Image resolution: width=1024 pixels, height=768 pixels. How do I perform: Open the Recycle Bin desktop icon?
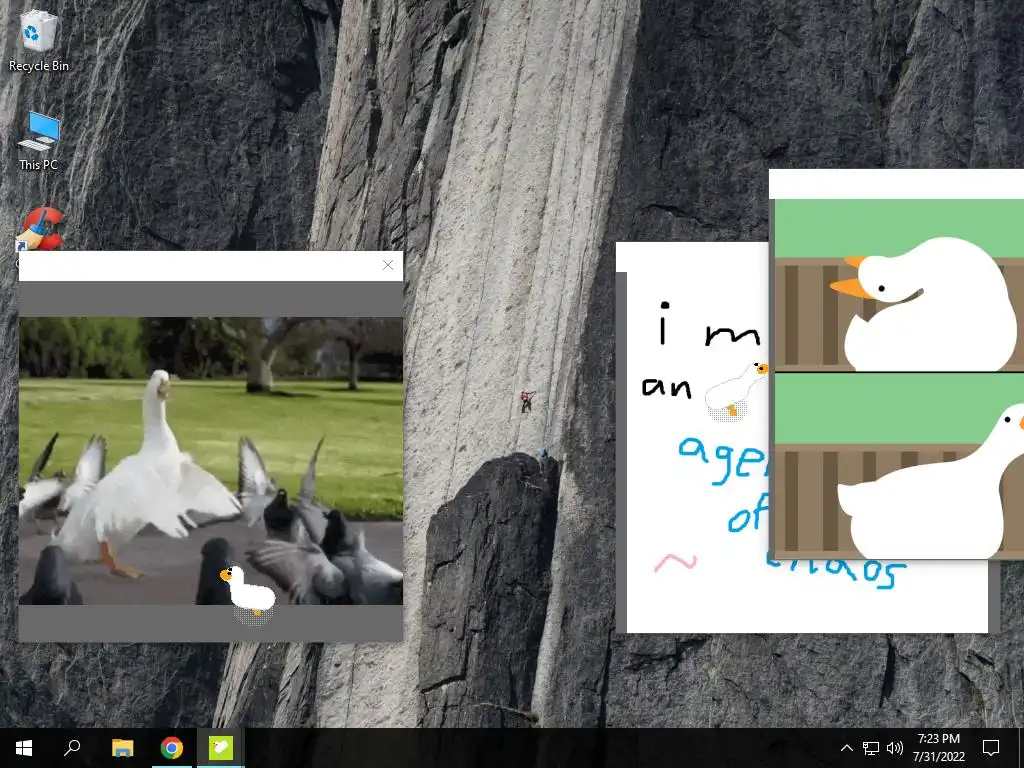39,40
